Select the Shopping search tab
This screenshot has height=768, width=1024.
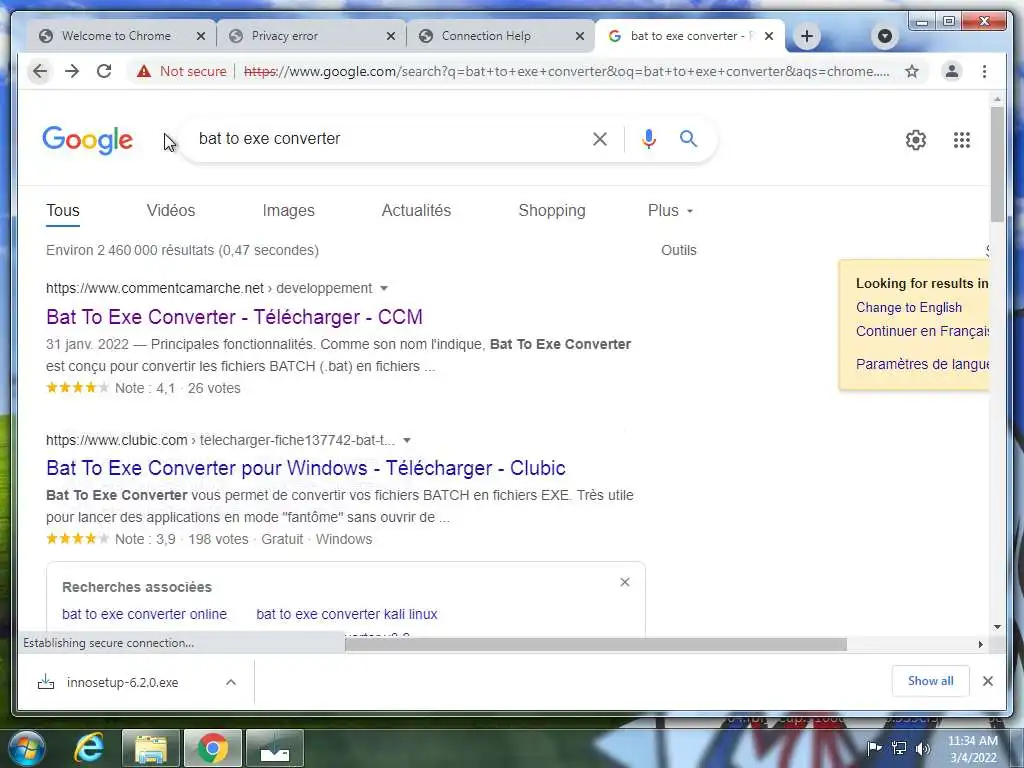[x=552, y=210]
